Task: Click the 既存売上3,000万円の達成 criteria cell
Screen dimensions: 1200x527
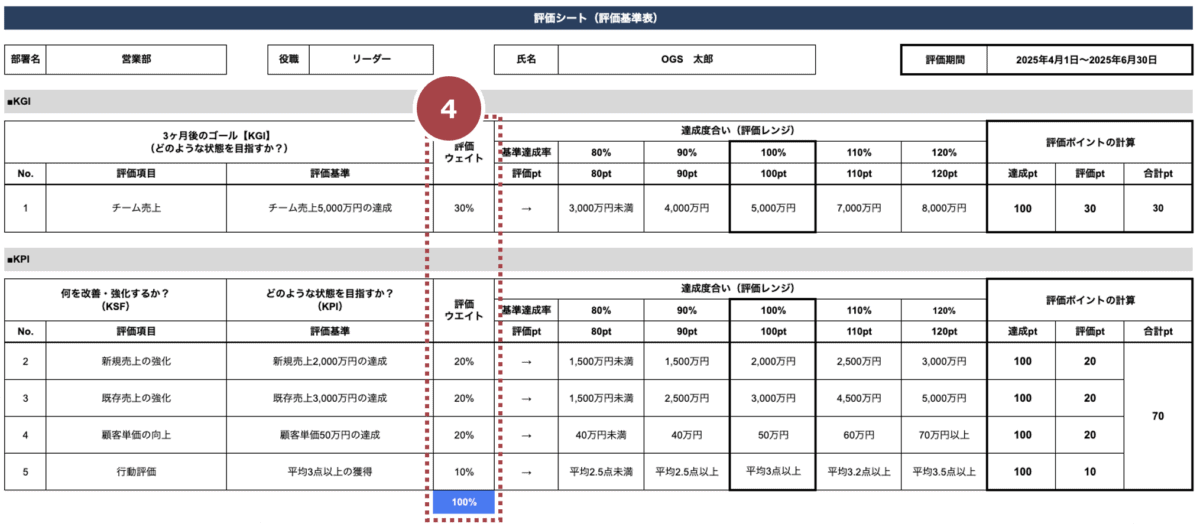Action: pos(330,398)
